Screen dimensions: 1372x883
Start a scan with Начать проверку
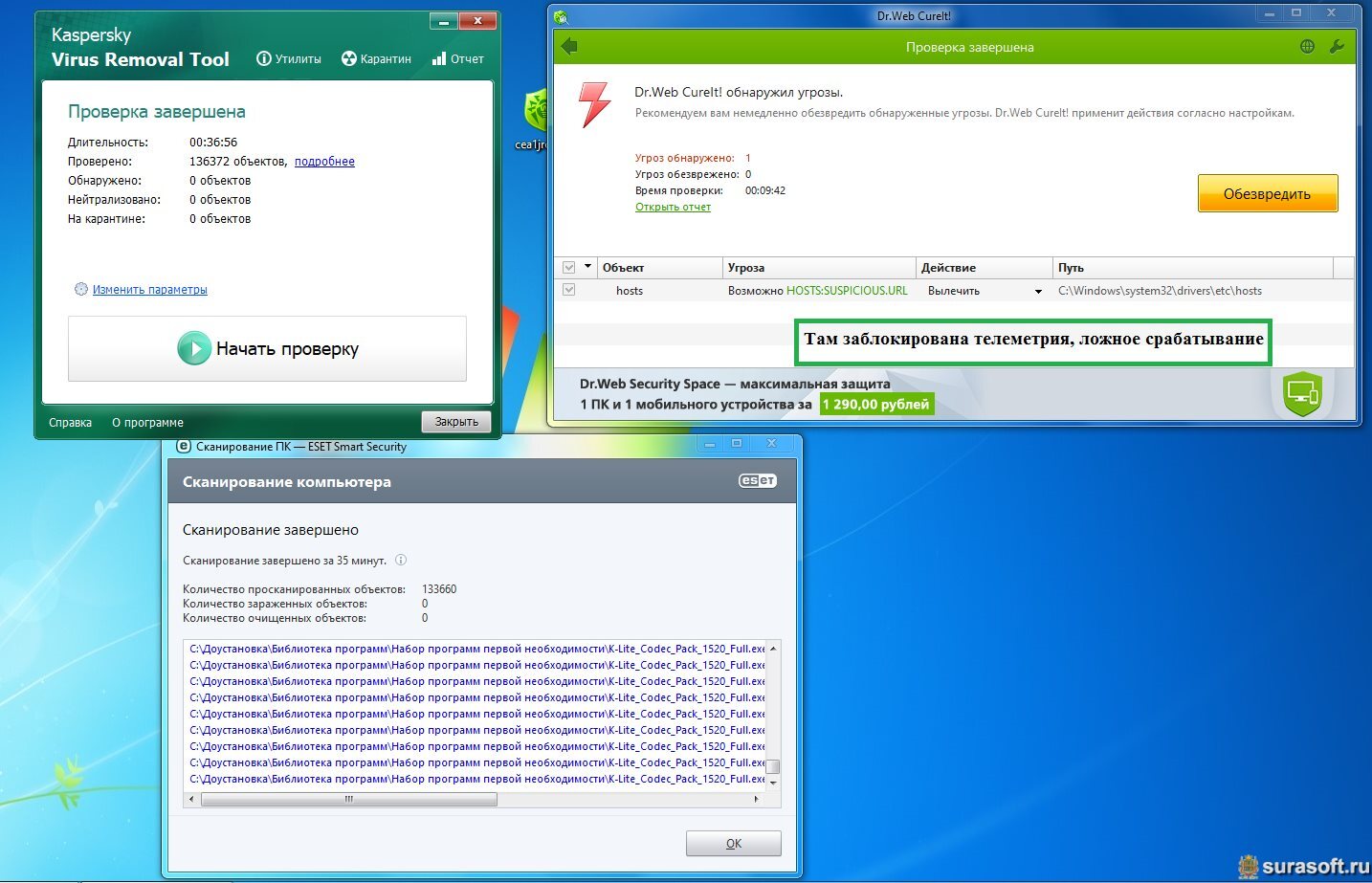pyautogui.click(x=267, y=349)
